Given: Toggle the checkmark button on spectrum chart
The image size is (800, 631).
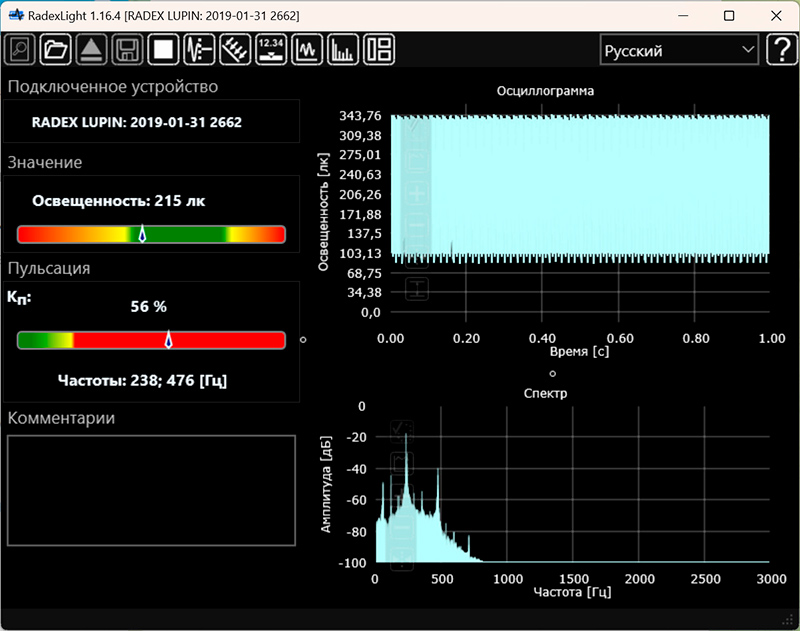Looking at the screenshot, I should 402,431.
